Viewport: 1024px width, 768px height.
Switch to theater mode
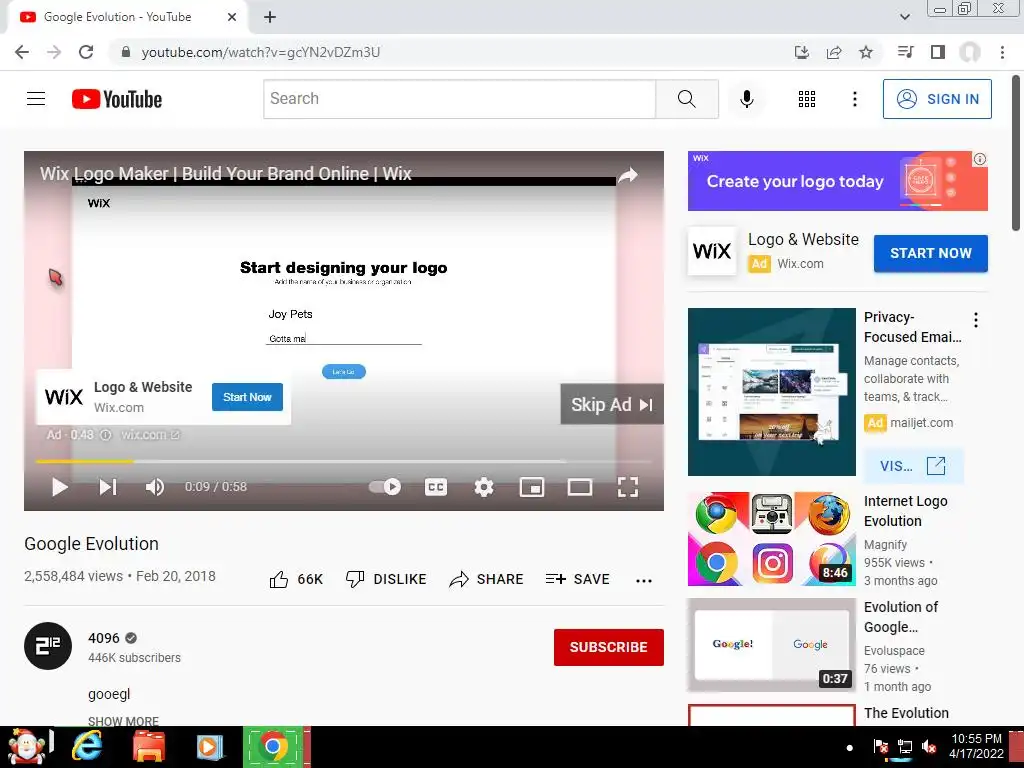580,487
